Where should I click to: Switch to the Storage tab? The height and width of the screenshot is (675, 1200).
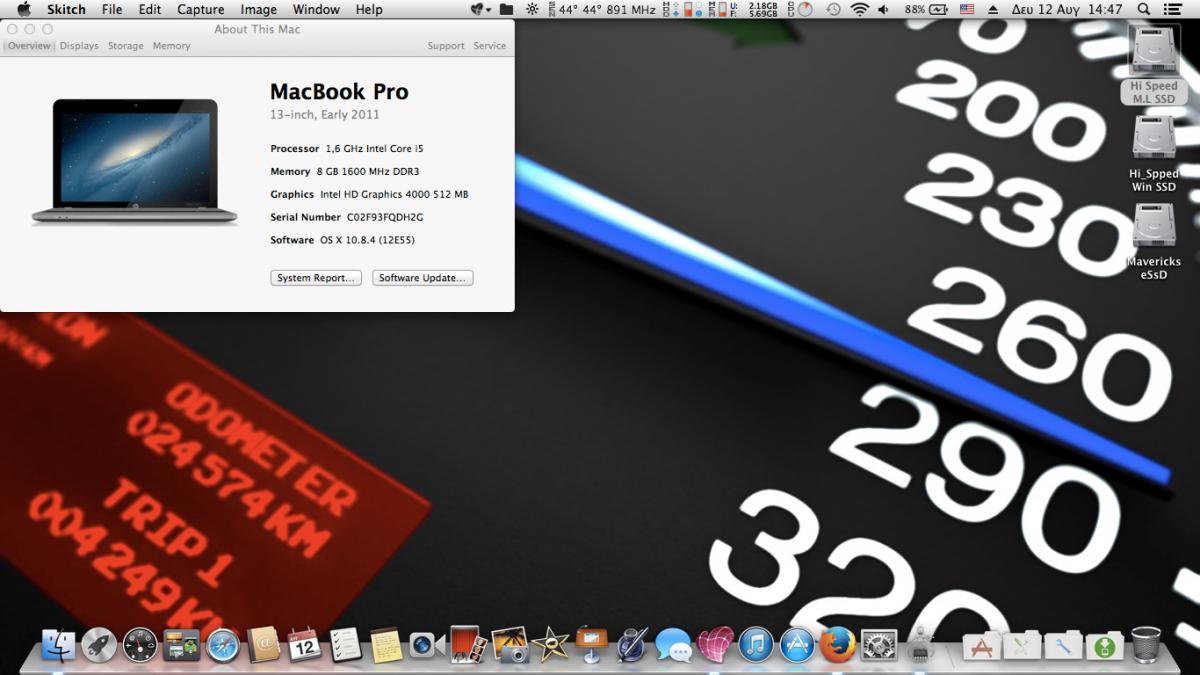coord(126,46)
